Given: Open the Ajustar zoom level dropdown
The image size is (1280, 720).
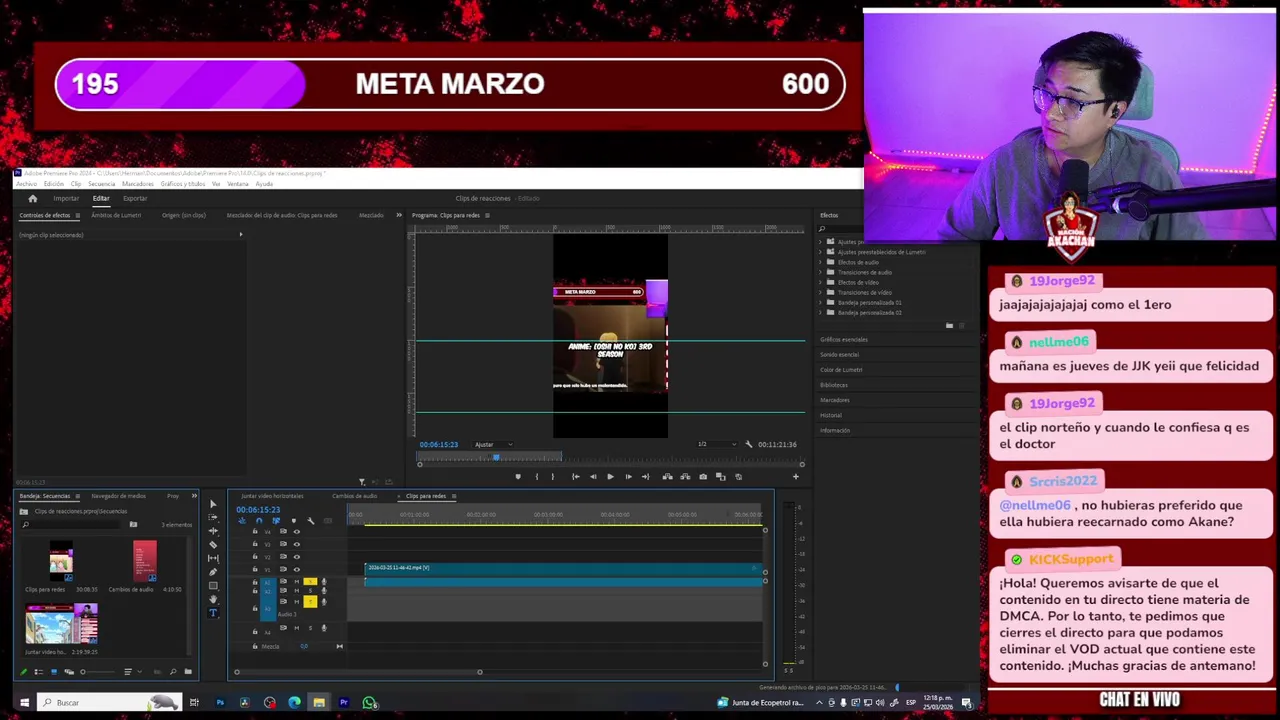Looking at the screenshot, I should (x=493, y=444).
